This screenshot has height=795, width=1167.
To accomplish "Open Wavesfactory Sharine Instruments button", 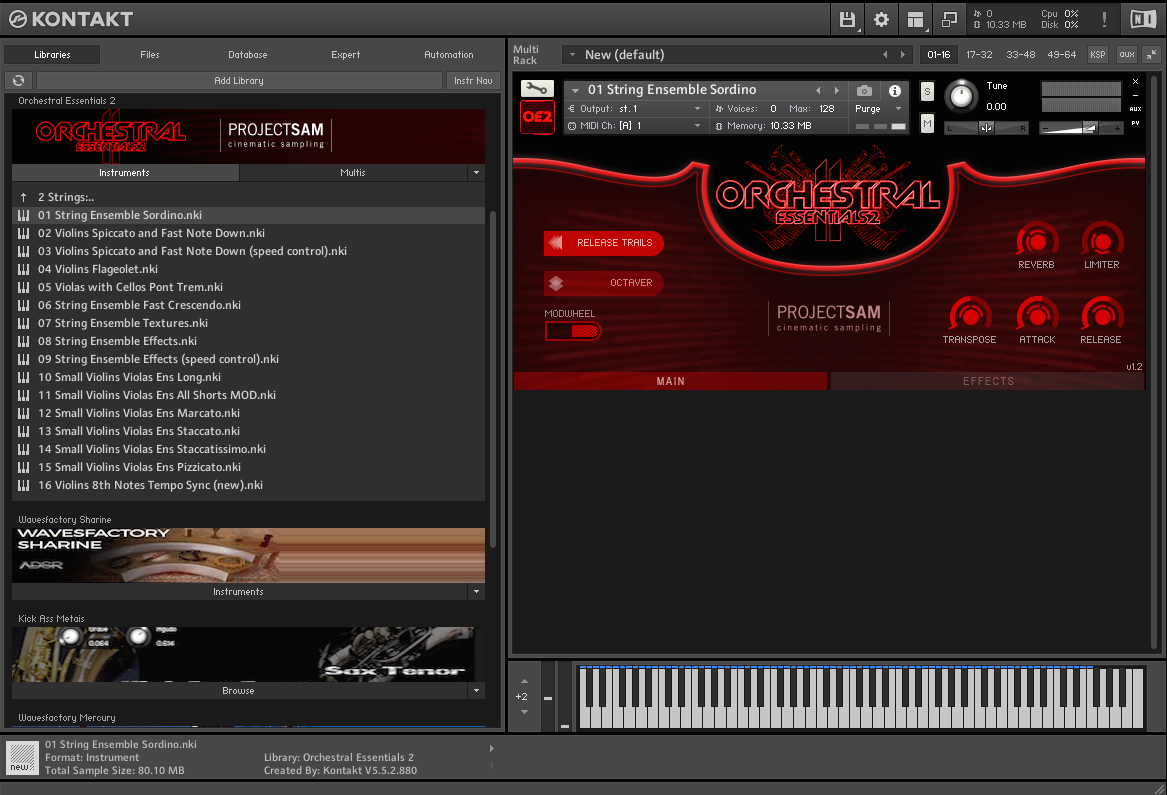I will (238, 592).
